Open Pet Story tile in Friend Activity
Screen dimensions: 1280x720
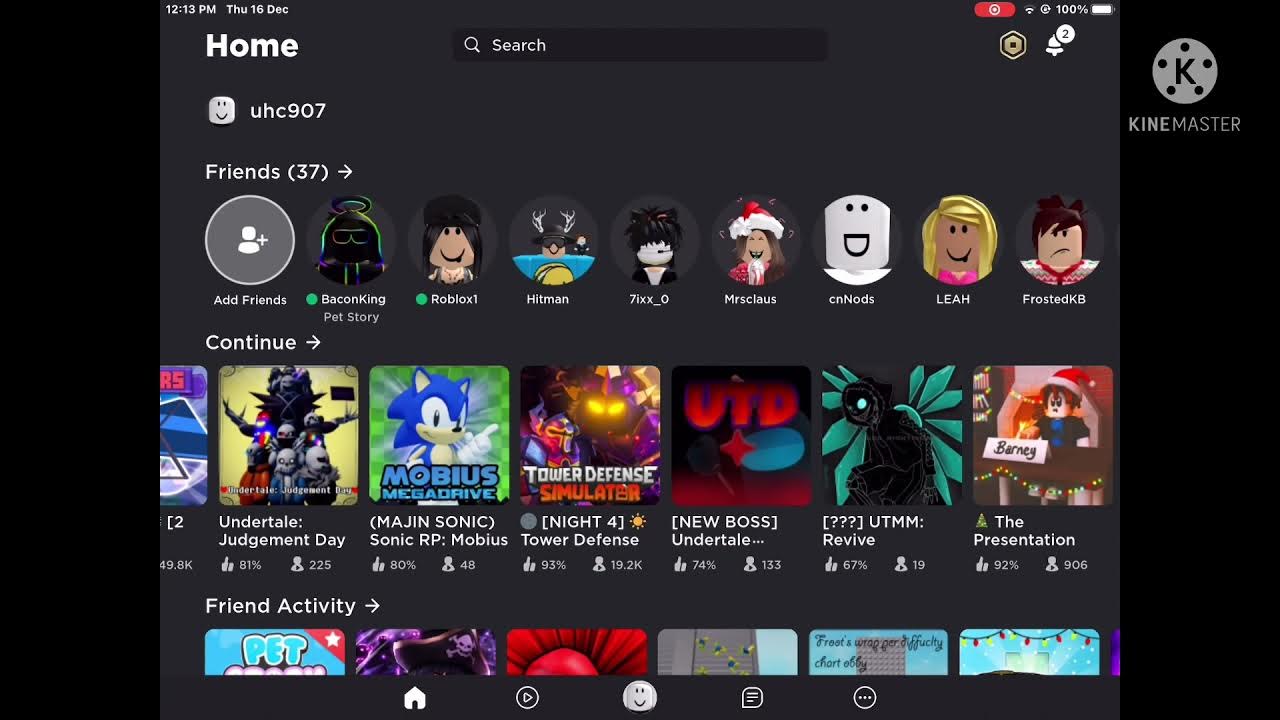[x=275, y=652]
